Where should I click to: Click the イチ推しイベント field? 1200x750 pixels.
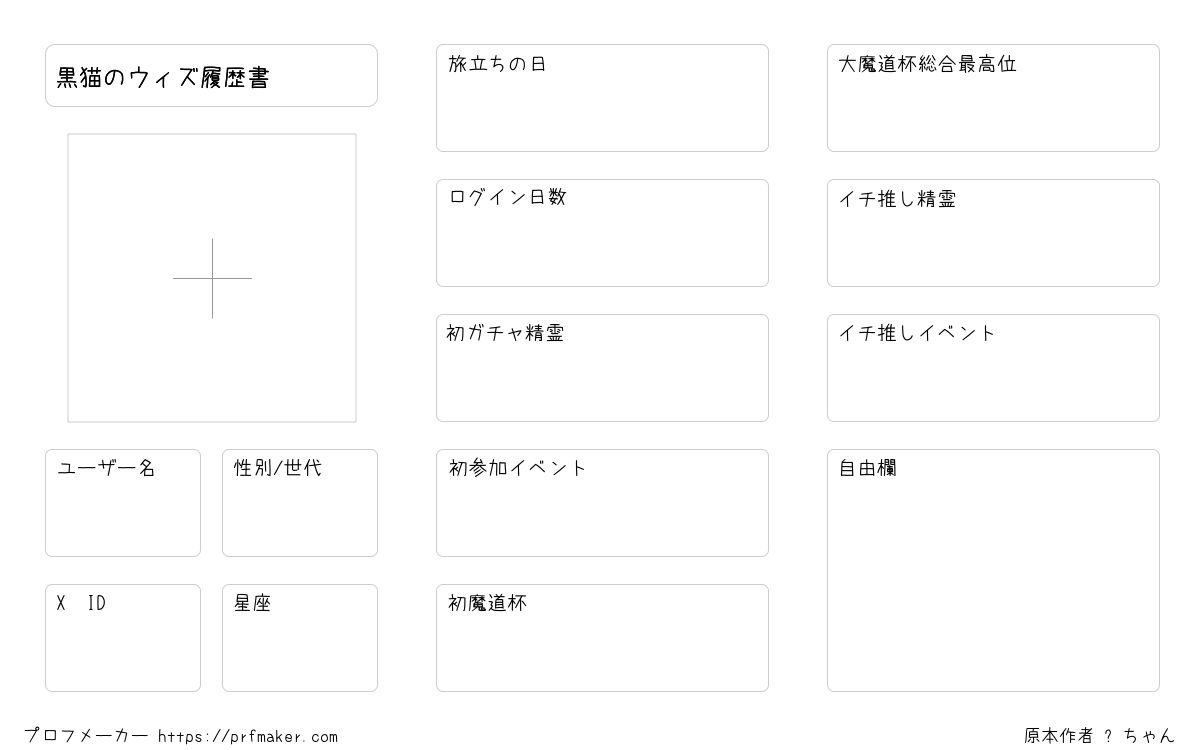pos(993,368)
